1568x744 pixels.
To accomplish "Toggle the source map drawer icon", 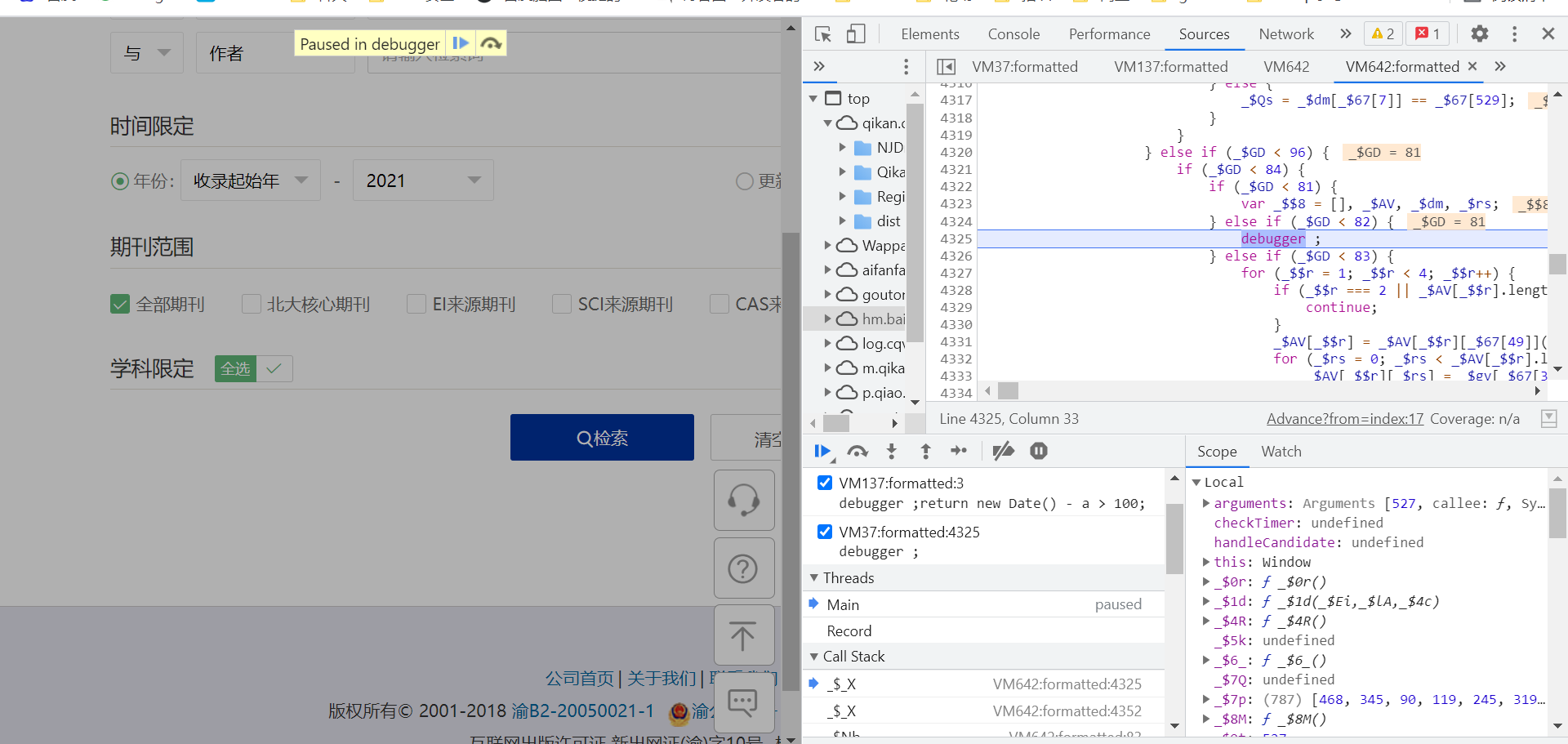I will tap(1548, 419).
